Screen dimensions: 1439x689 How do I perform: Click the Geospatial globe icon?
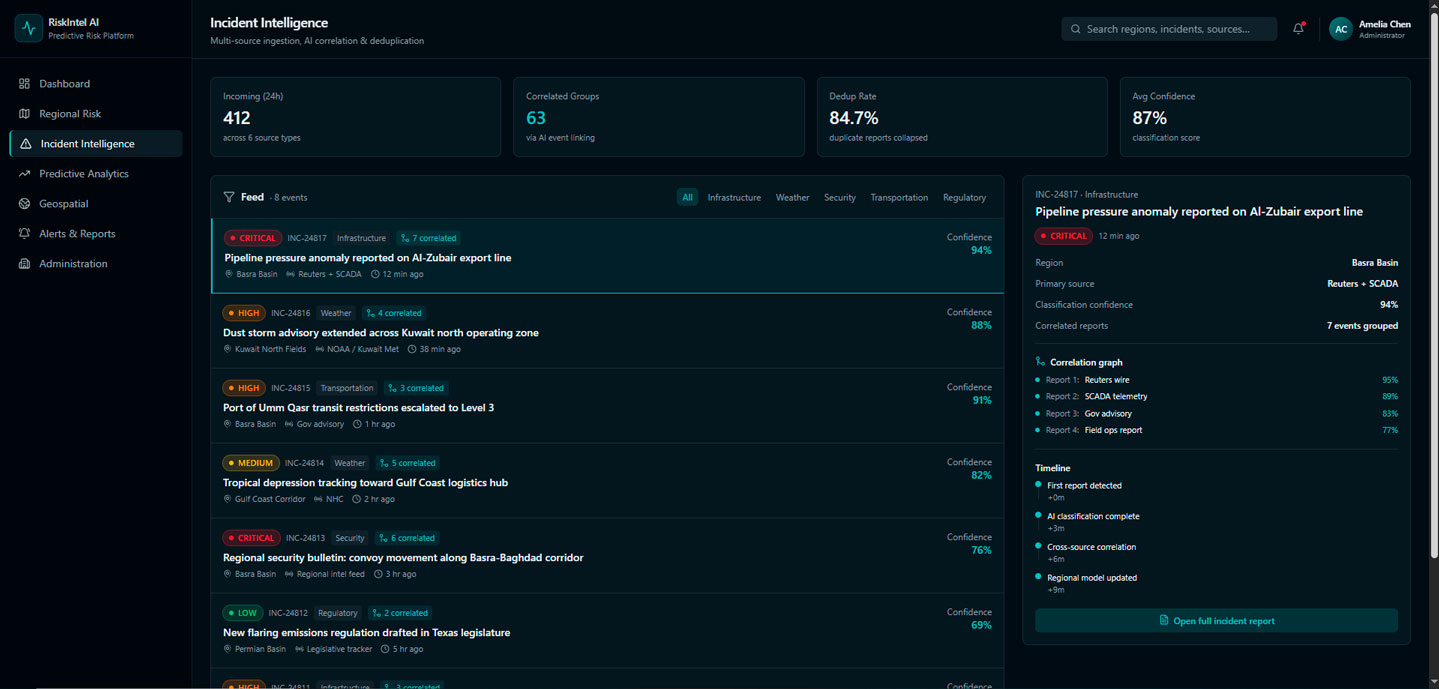(25, 204)
